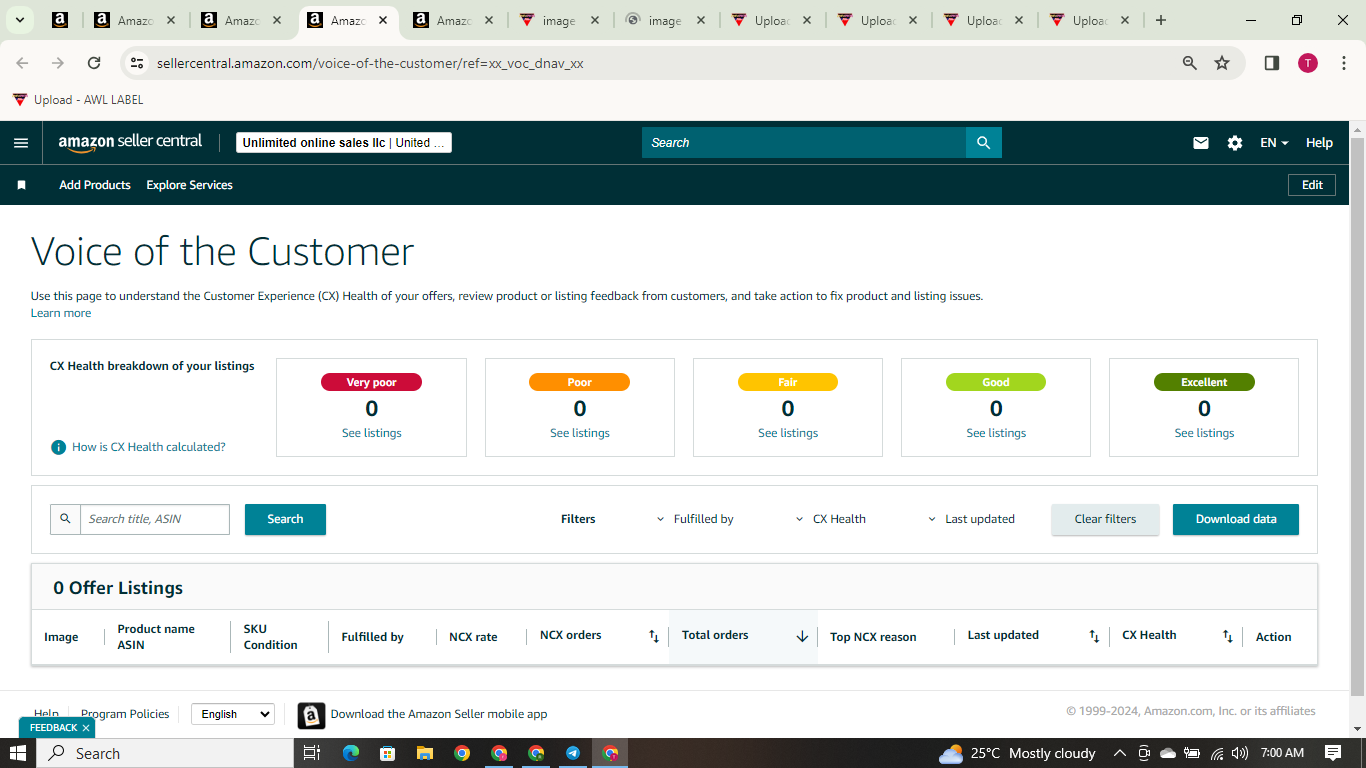Viewport: 1366px width, 768px height.
Task: Open Chrome side panel icon
Action: tap(1272, 63)
